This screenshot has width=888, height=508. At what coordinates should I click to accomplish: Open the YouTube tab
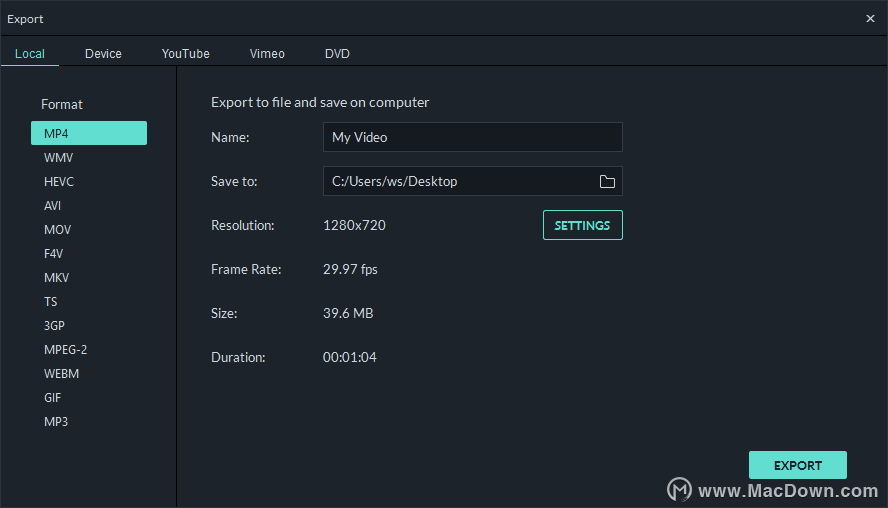[x=186, y=54]
